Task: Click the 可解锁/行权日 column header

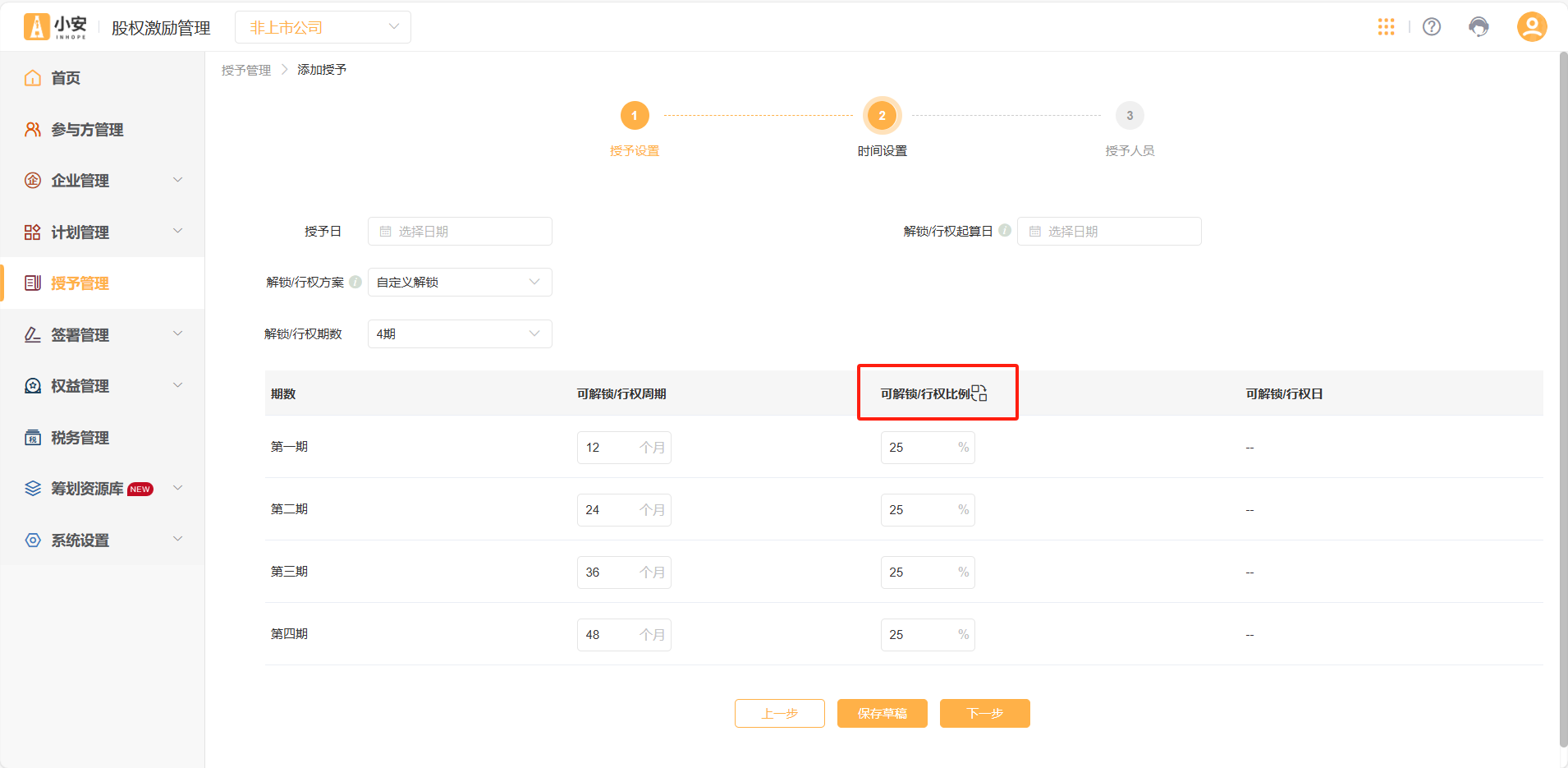Action: 1284,393
